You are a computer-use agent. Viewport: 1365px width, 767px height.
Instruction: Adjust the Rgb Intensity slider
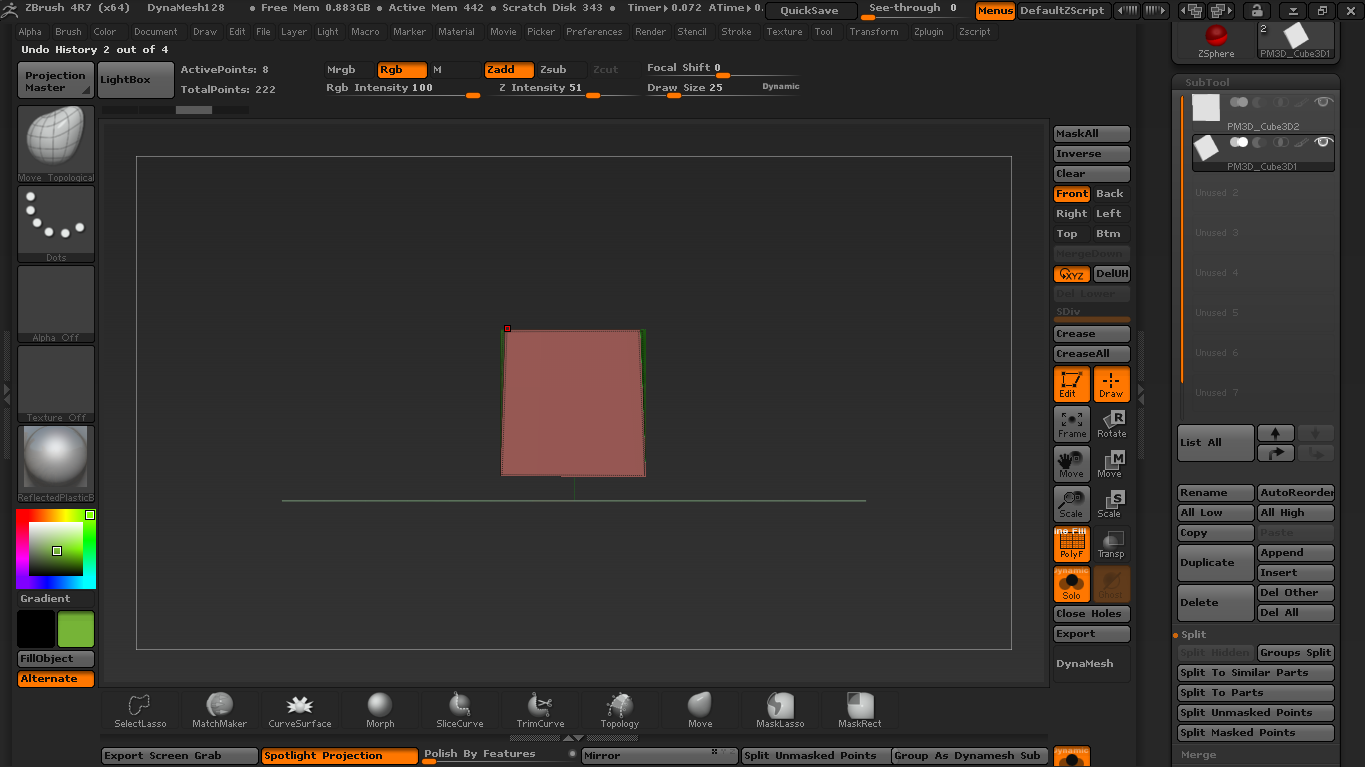(x=403, y=88)
